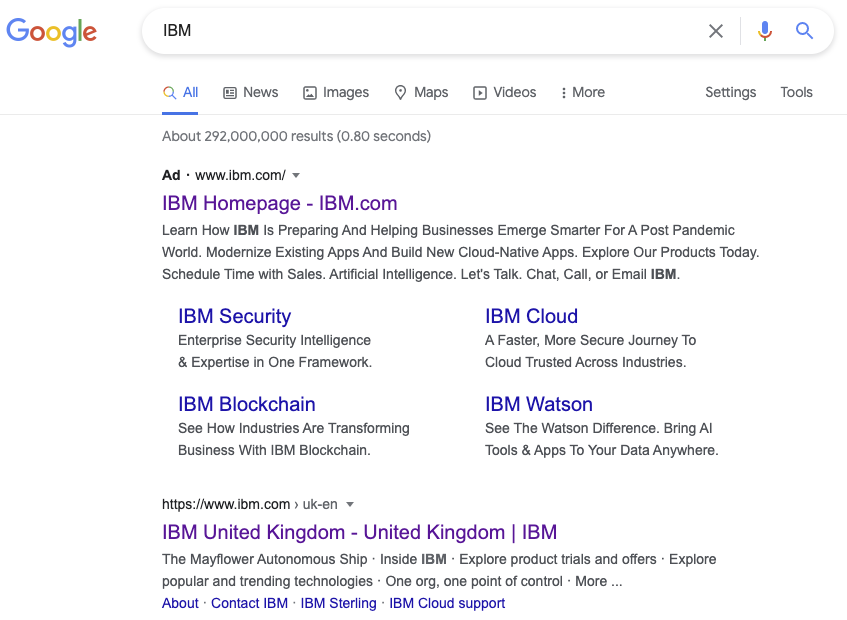The width and height of the screenshot is (847, 620).
Task: Click the Google logo
Action: click(x=51, y=31)
